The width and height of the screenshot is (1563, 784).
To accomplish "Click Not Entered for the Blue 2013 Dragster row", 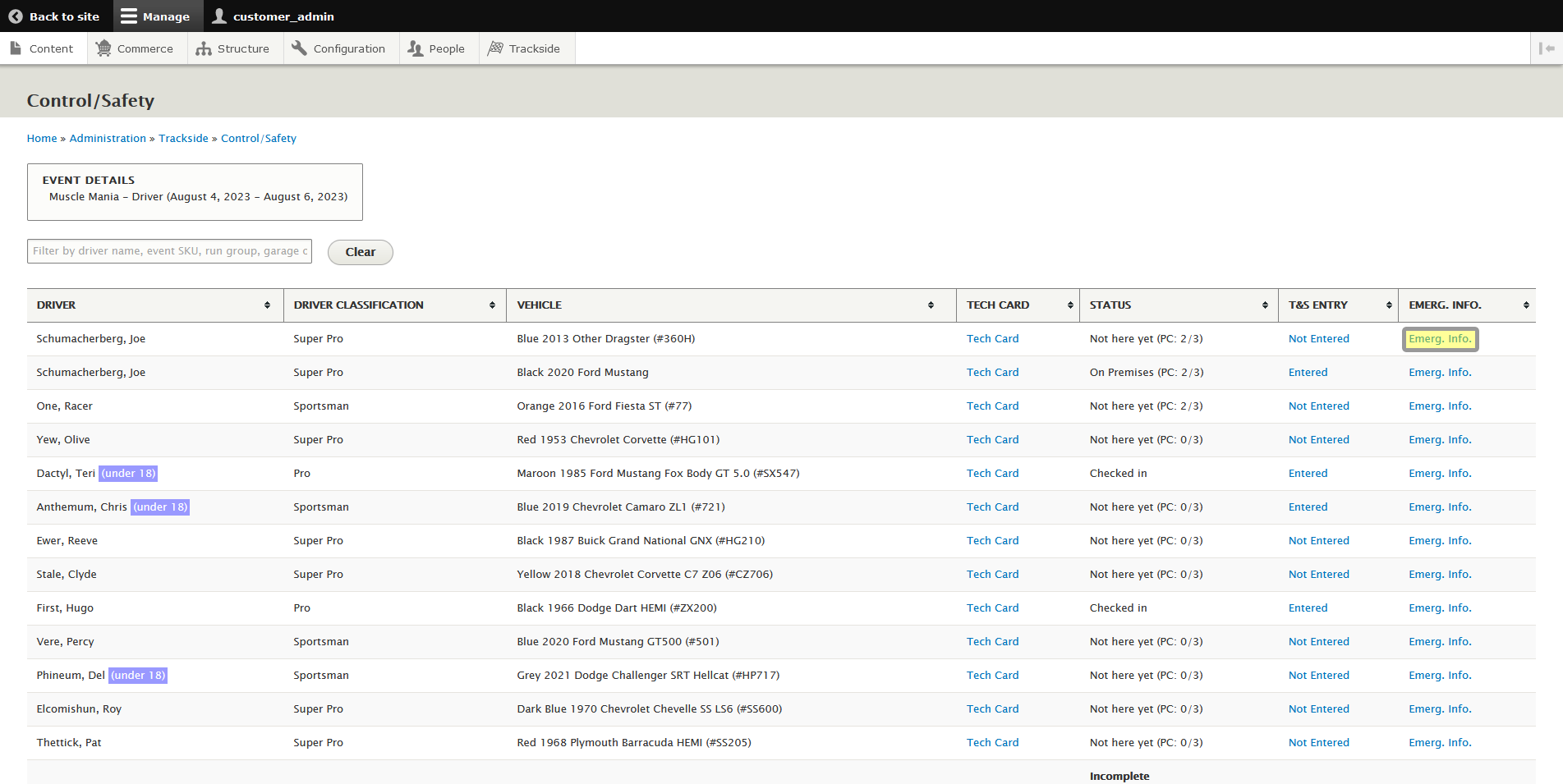I will 1318,339.
